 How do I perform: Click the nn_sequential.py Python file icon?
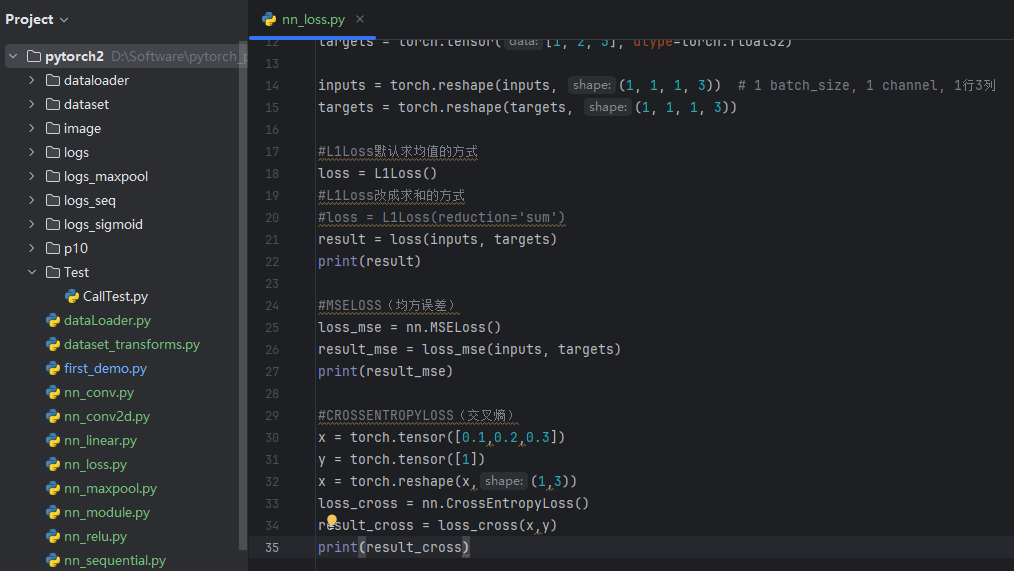[x=53, y=560]
